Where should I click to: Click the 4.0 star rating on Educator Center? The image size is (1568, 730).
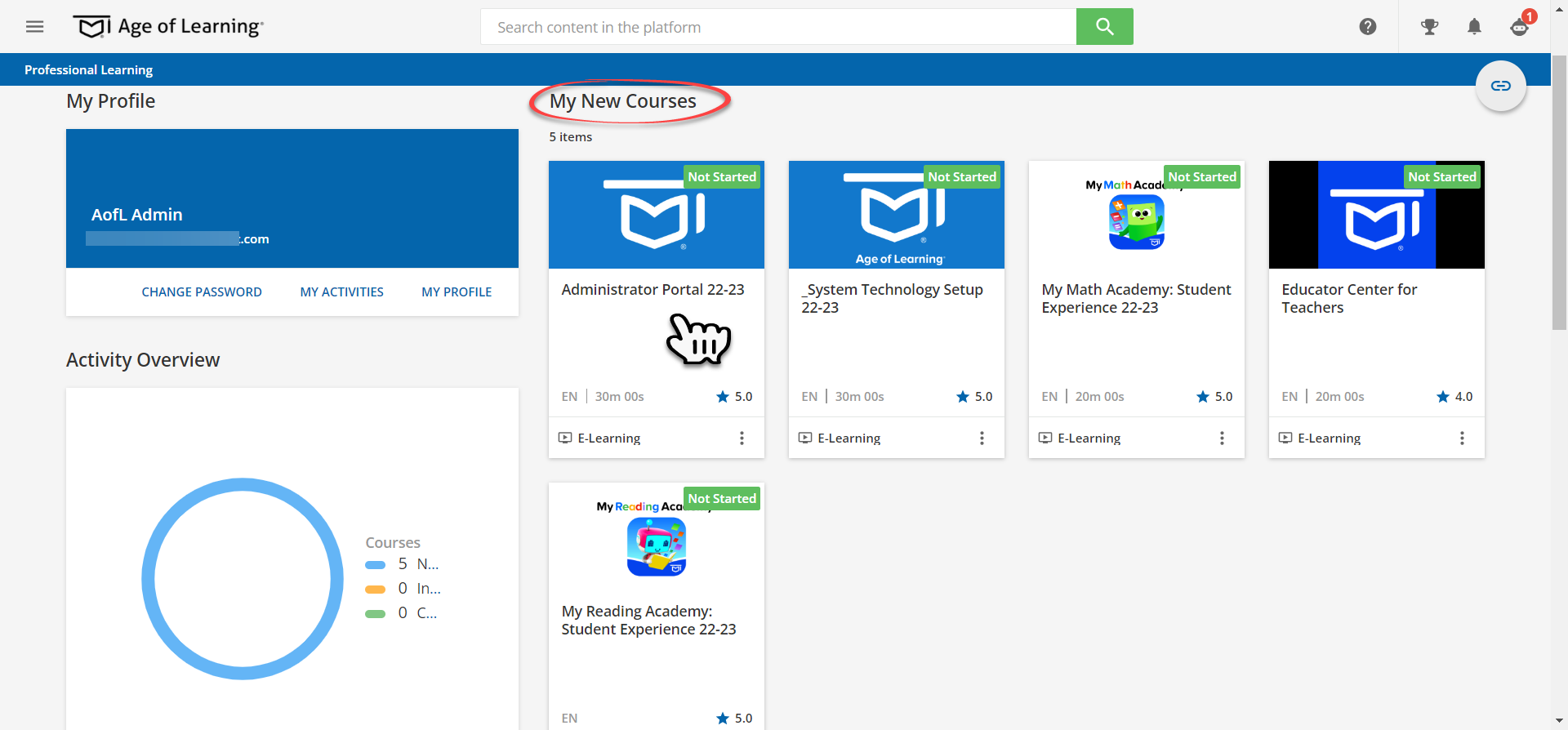[x=1454, y=397]
